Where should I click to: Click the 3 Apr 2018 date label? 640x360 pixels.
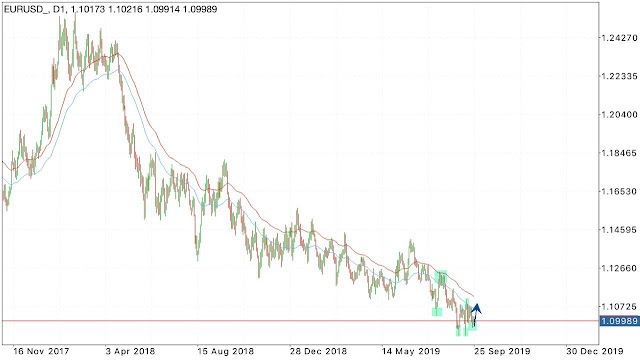tap(130, 351)
